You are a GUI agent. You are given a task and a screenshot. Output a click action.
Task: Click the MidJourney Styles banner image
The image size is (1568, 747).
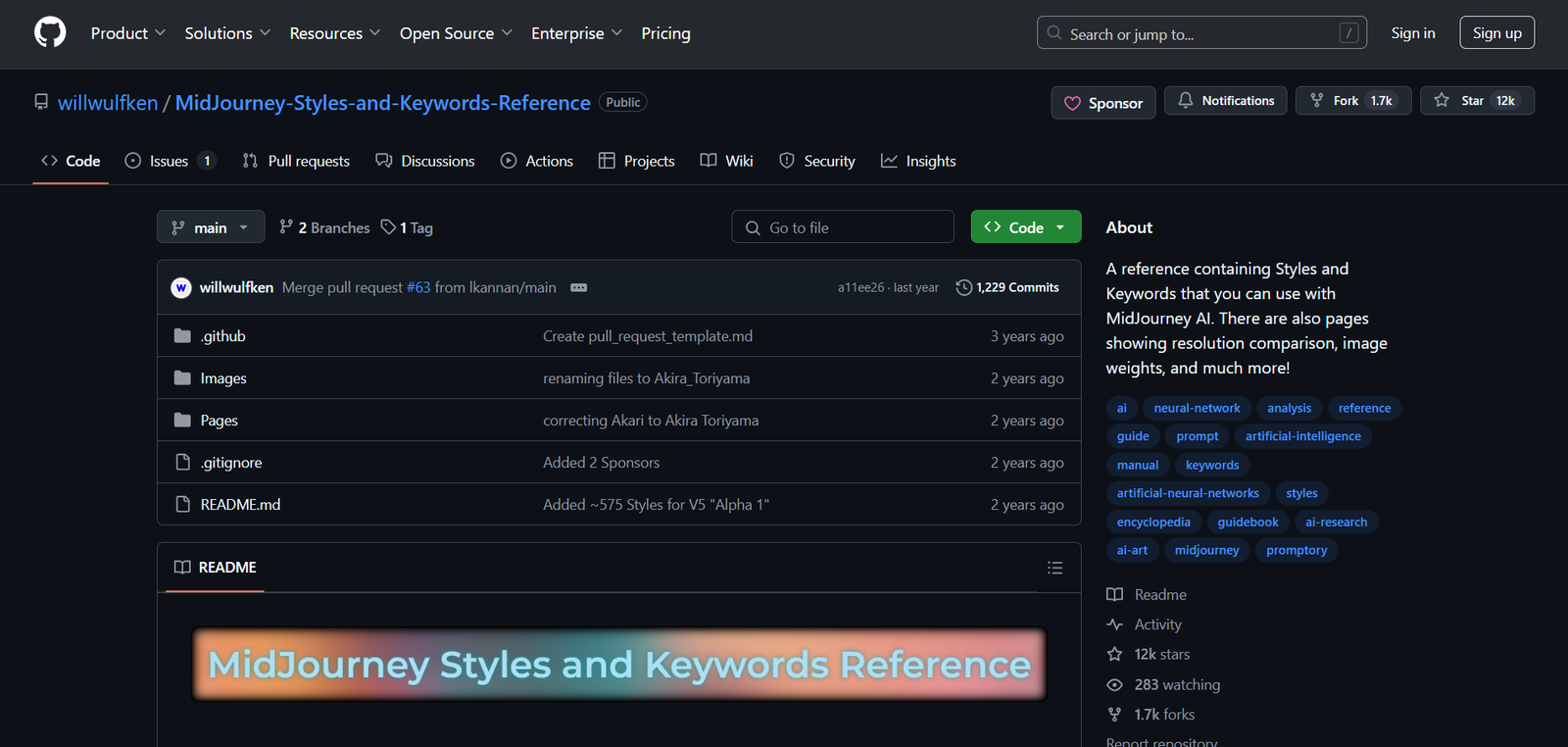click(x=619, y=665)
